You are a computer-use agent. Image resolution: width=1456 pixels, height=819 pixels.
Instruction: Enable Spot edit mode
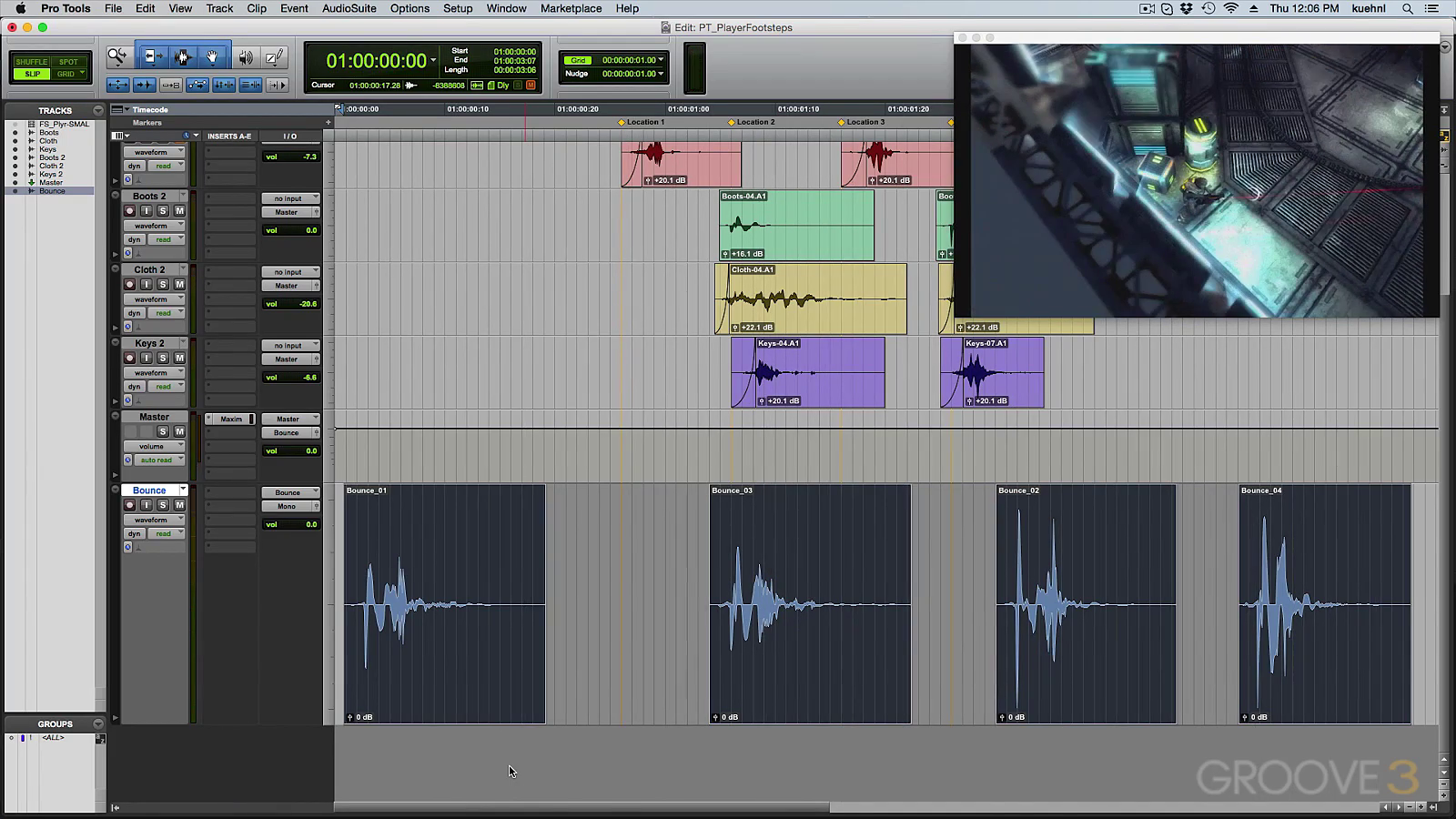68,62
